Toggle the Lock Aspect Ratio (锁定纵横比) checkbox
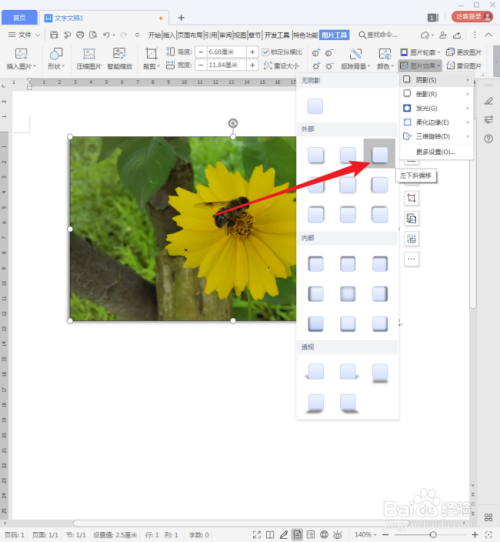Image resolution: width=500 pixels, height=542 pixels. point(266,52)
